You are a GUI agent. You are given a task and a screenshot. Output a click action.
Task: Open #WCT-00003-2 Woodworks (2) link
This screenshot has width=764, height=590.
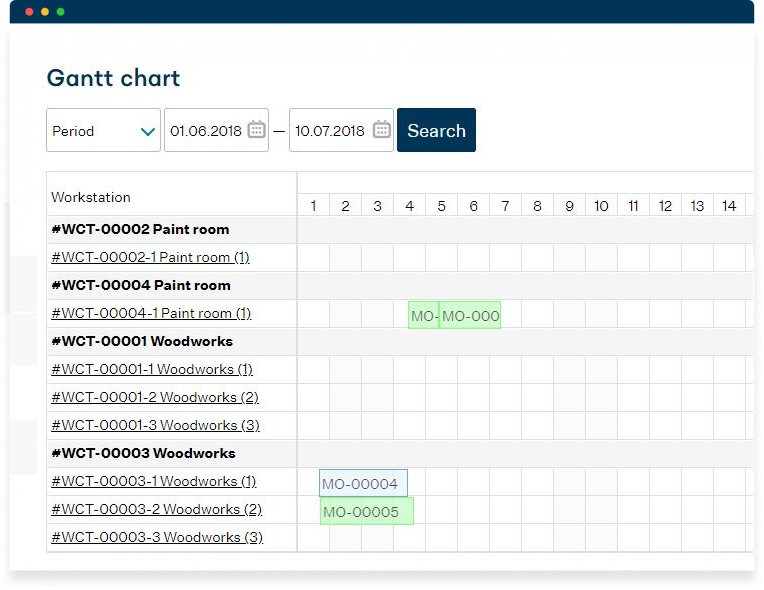click(x=156, y=509)
